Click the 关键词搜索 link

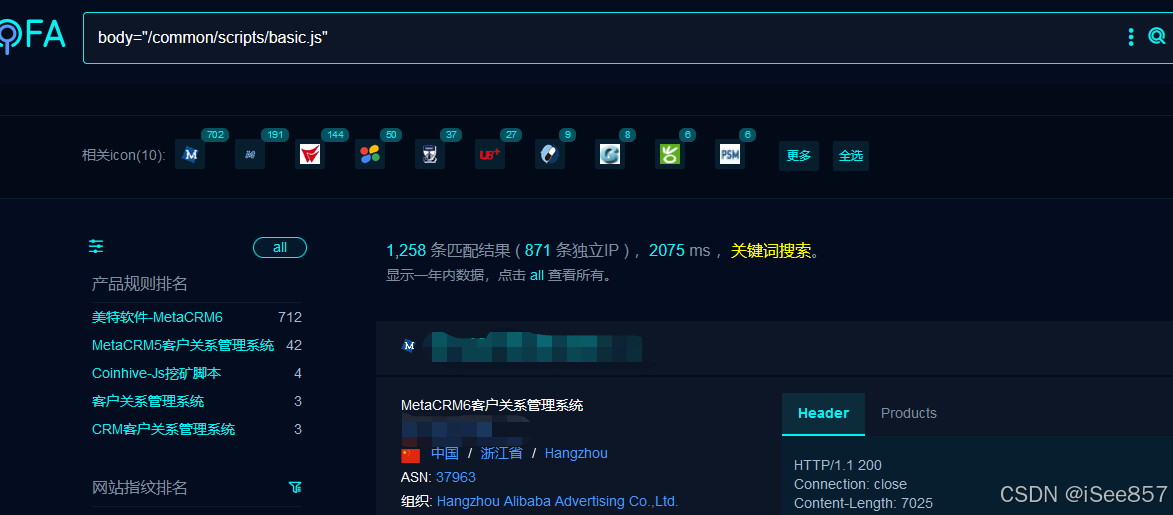tap(771, 251)
